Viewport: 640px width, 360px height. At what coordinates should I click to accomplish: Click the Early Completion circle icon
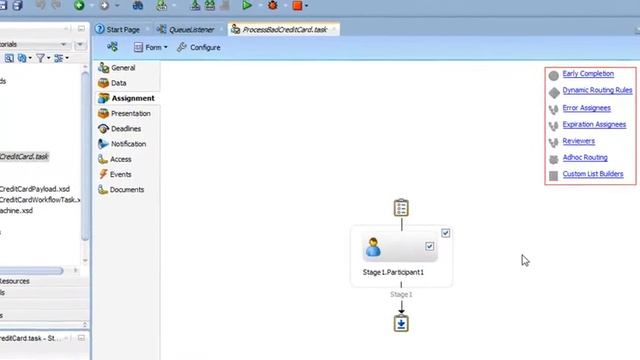pyautogui.click(x=553, y=76)
